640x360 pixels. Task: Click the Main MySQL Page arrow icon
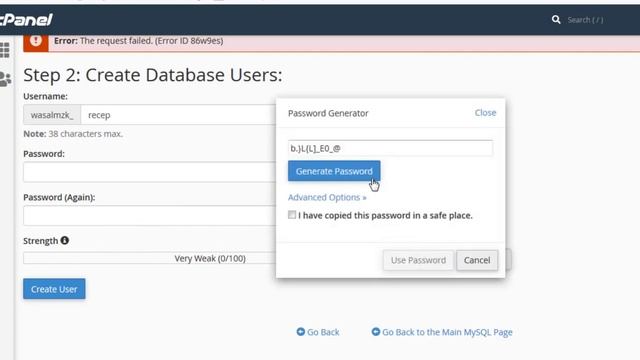[x=376, y=332]
